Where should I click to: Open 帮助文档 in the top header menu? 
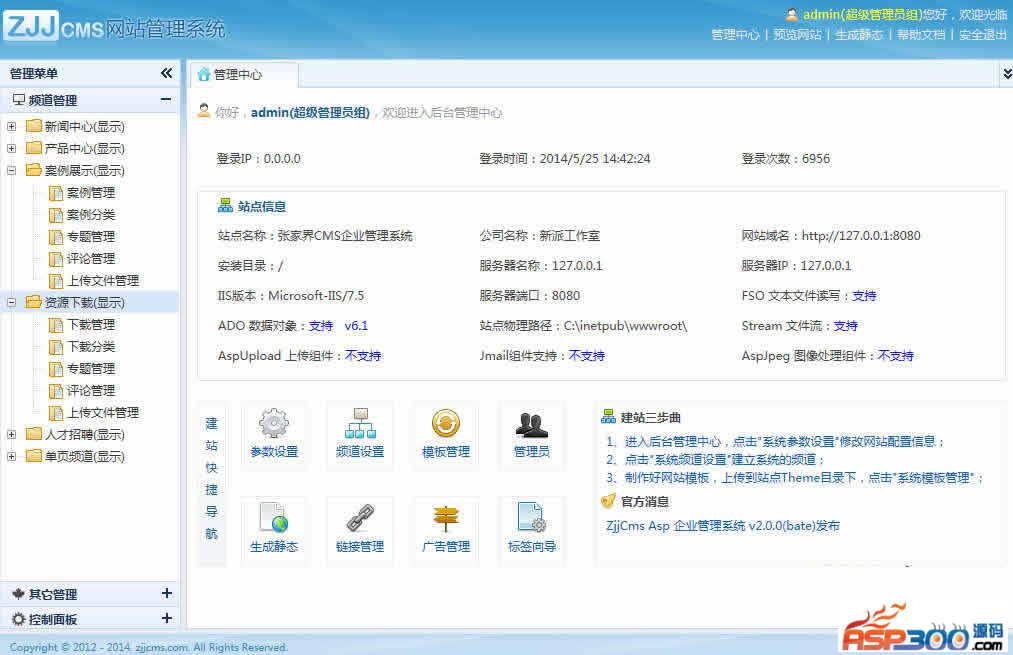(921, 34)
